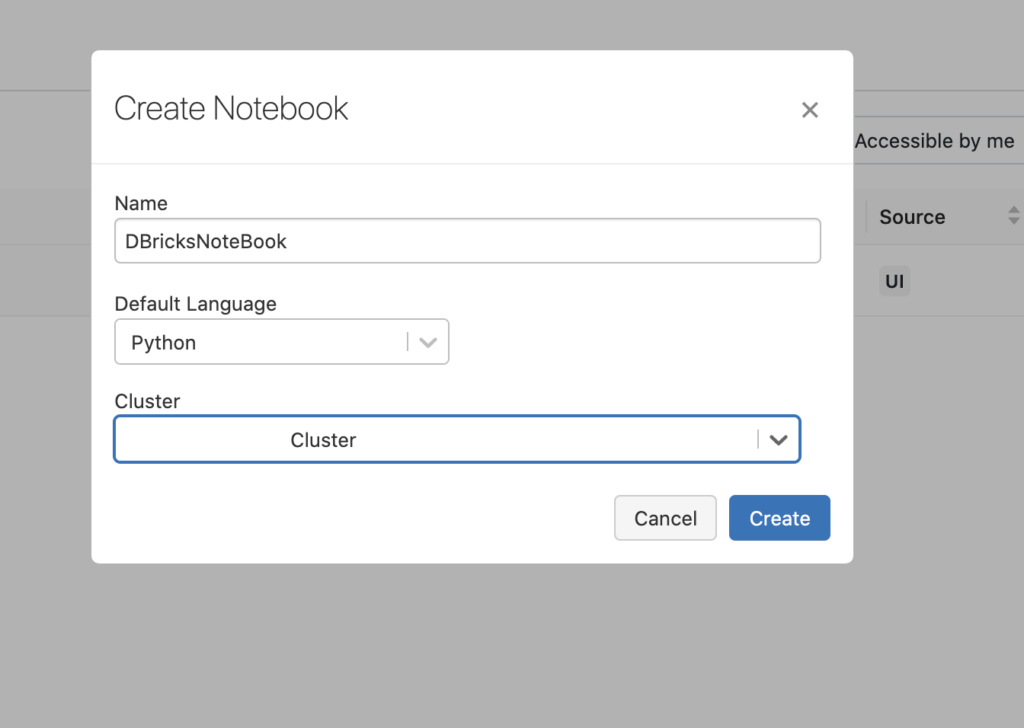Click the Name field containing DBricksNoteBook
Viewport: 1024px width, 728px height.
click(x=467, y=241)
